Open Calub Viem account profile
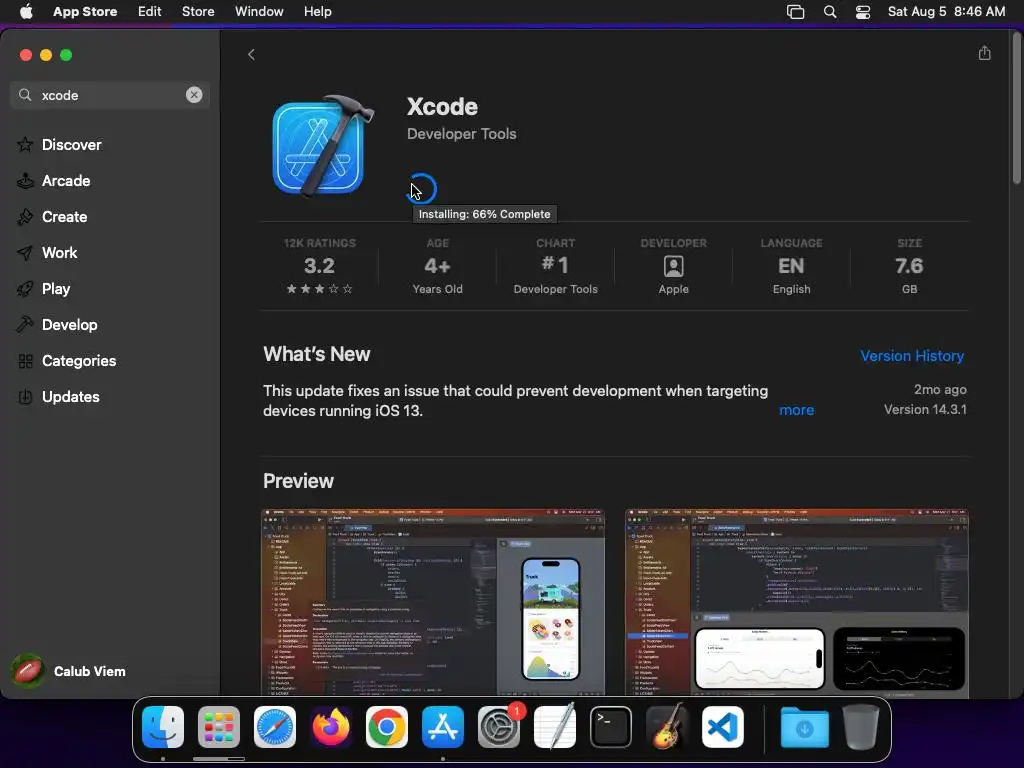1024x768 pixels. (69, 671)
